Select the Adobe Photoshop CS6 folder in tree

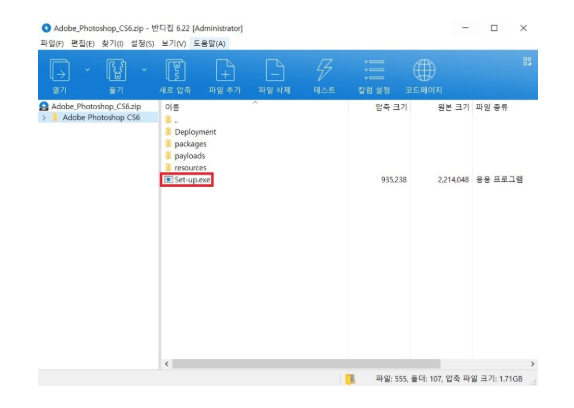(x=101, y=117)
